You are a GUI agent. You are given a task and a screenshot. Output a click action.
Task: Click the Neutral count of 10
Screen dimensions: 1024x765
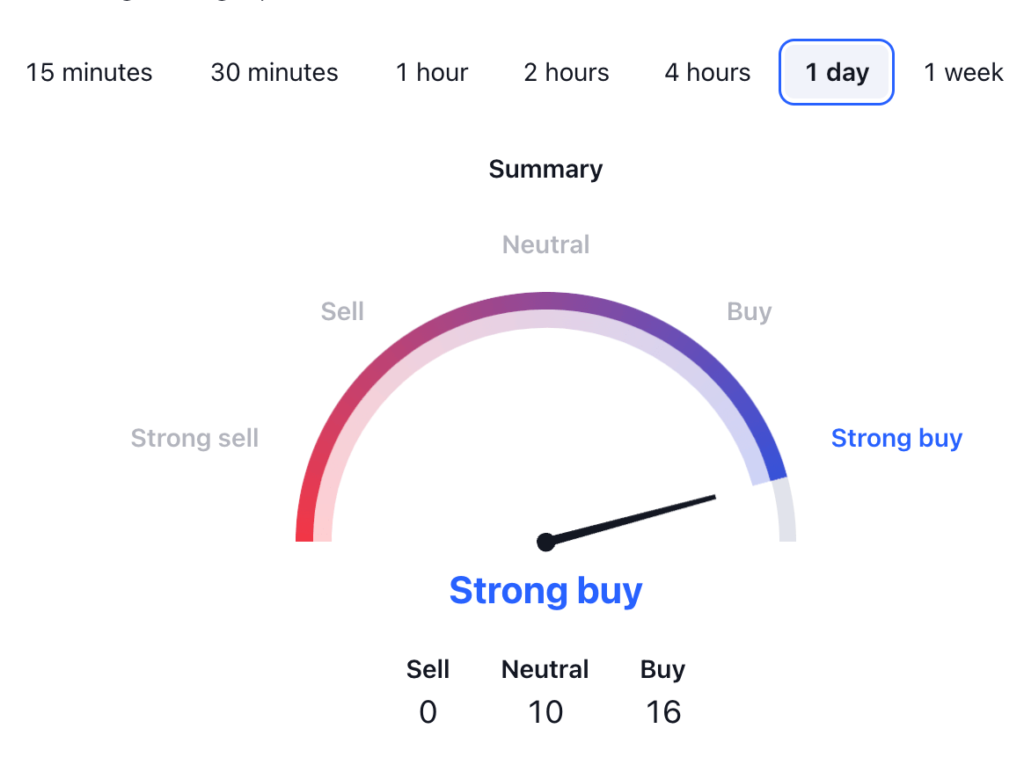[x=545, y=712]
